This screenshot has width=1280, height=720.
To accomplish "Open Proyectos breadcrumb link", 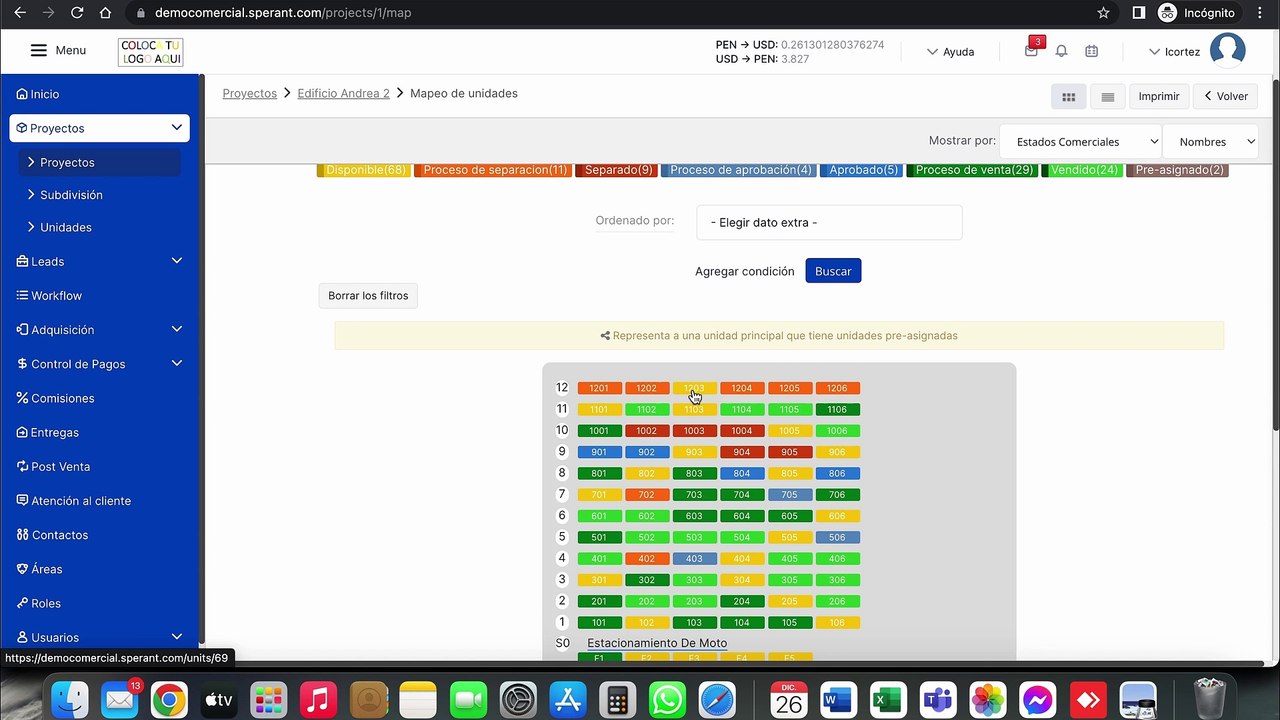I will tap(250, 93).
